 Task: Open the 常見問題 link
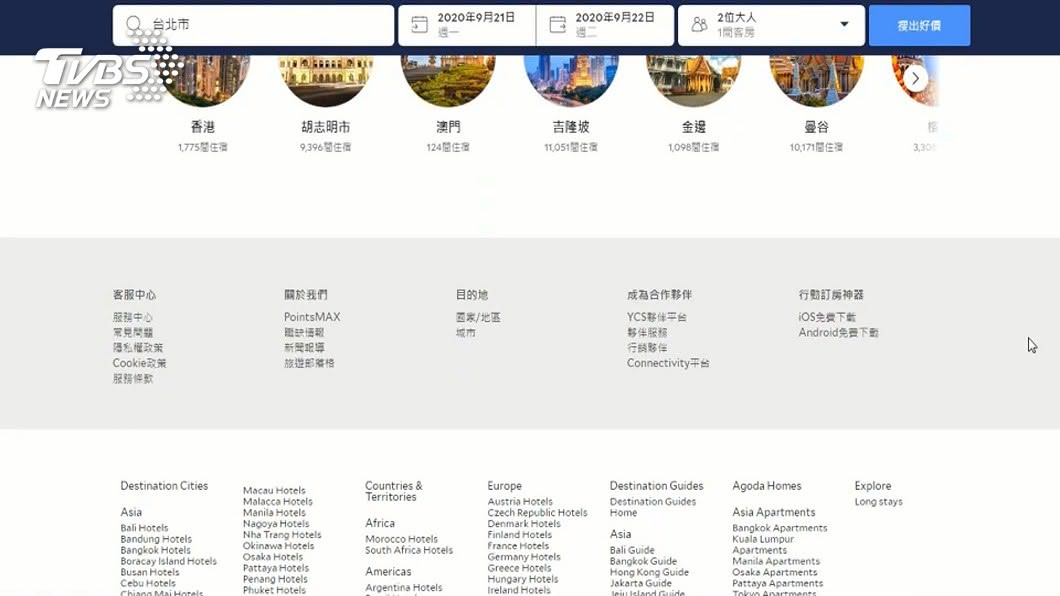click(x=133, y=332)
